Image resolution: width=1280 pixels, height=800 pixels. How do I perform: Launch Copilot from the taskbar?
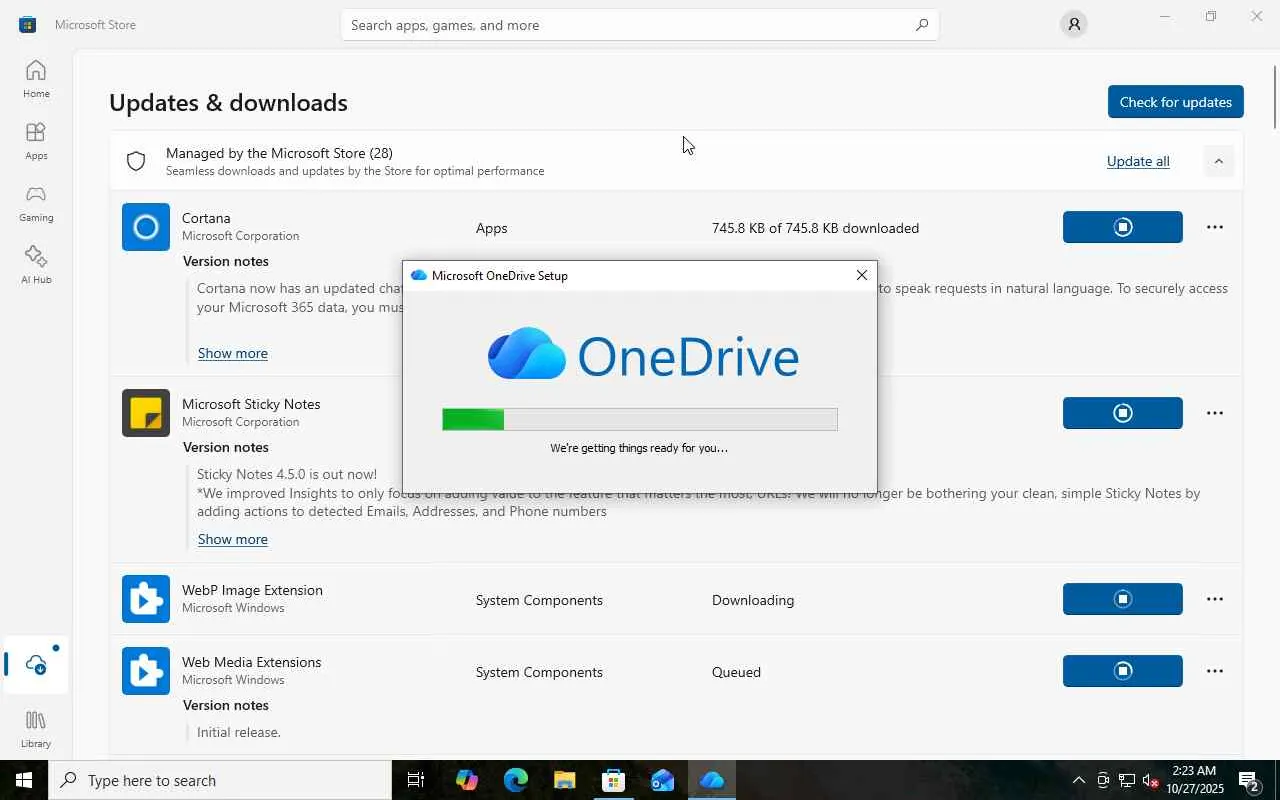click(466, 780)
